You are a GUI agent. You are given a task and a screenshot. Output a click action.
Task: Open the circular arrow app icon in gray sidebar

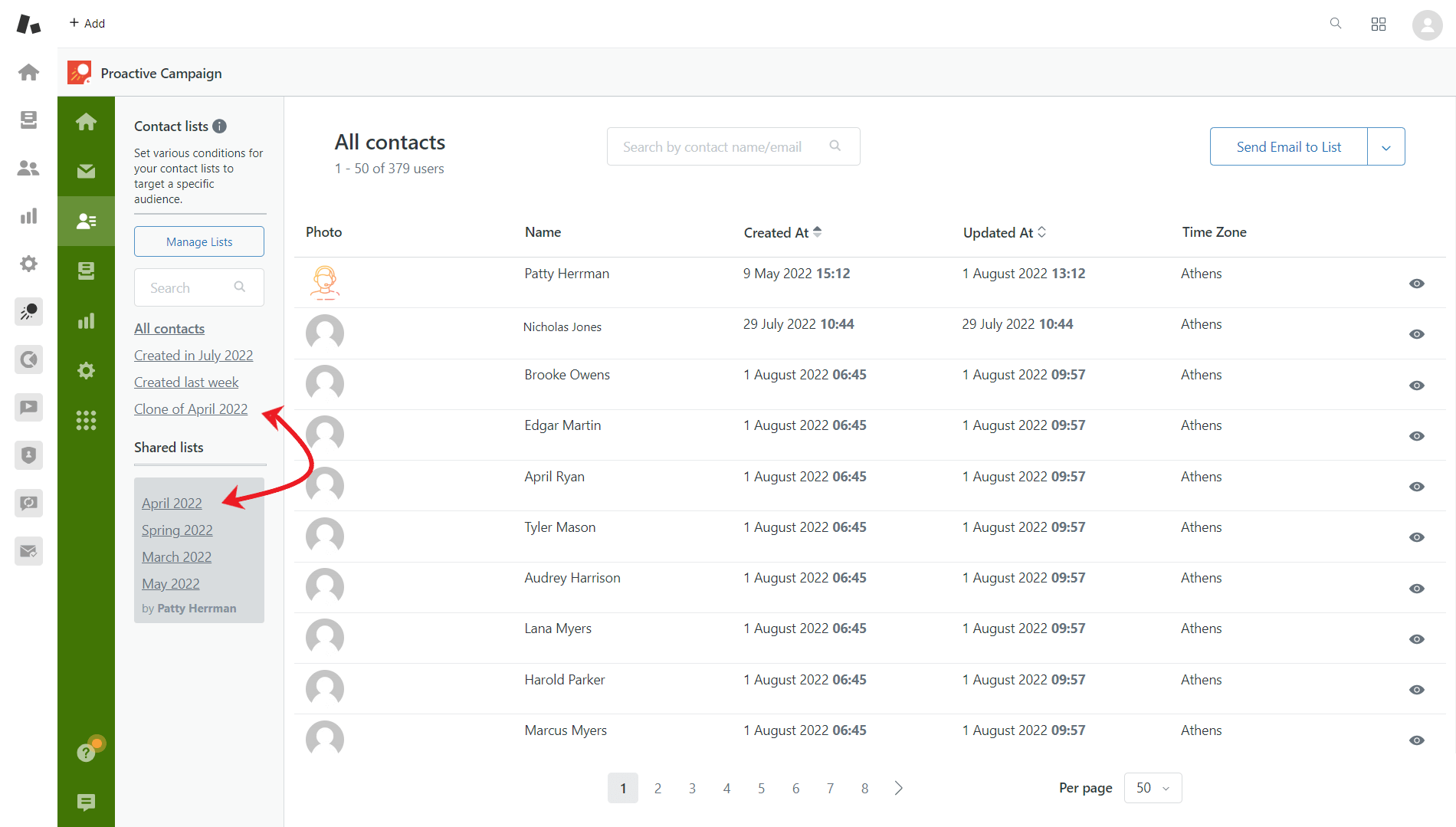[28, 359]
